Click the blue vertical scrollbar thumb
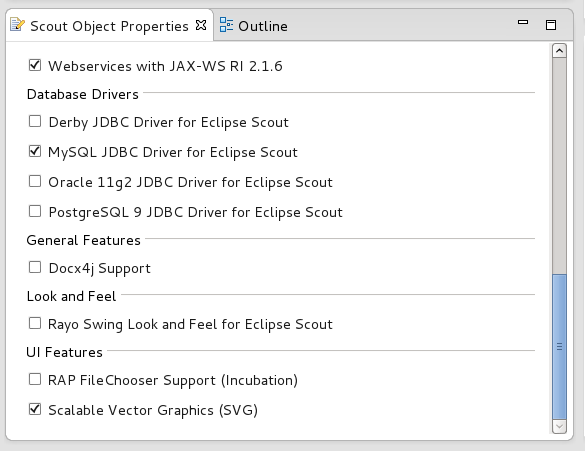Screen dimensions: 585x451 tap(559, 347)
